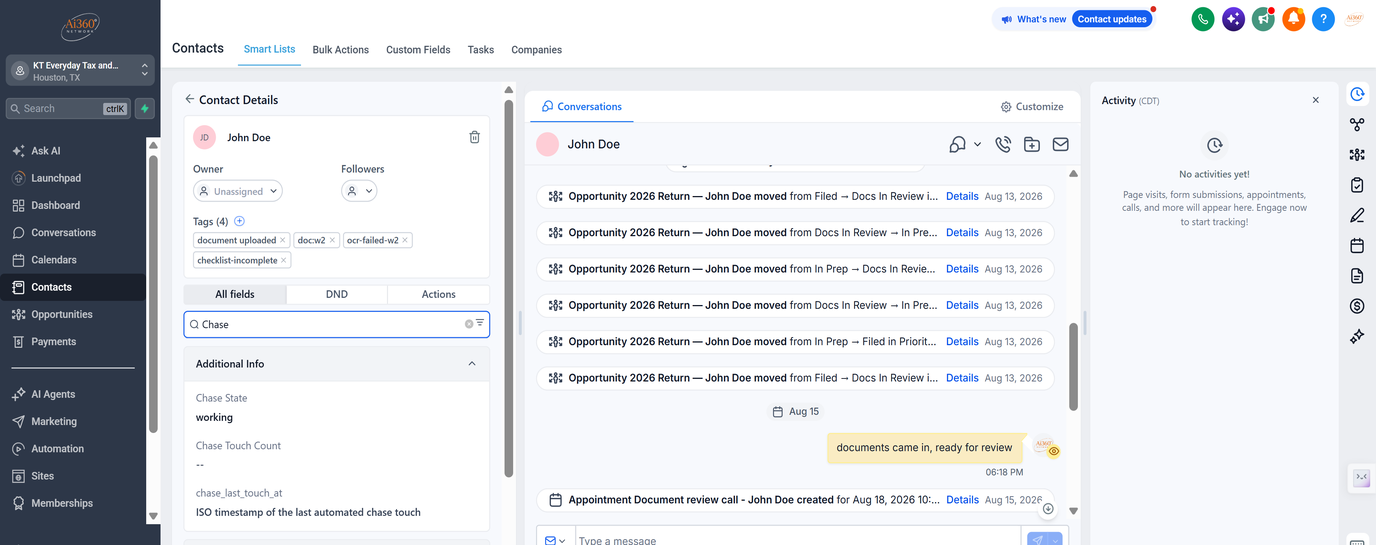Open the opportunities icon in right rail
This screenshot has height=545, width=1376.
1357,155
